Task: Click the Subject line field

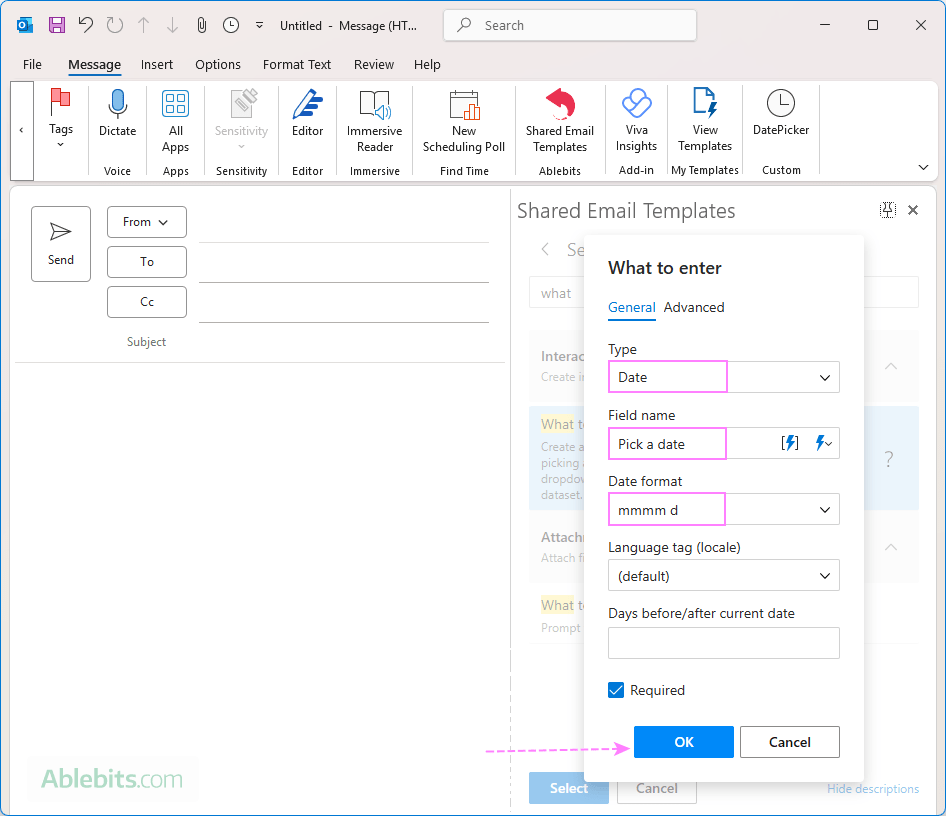Action: [x=344, y=342]
